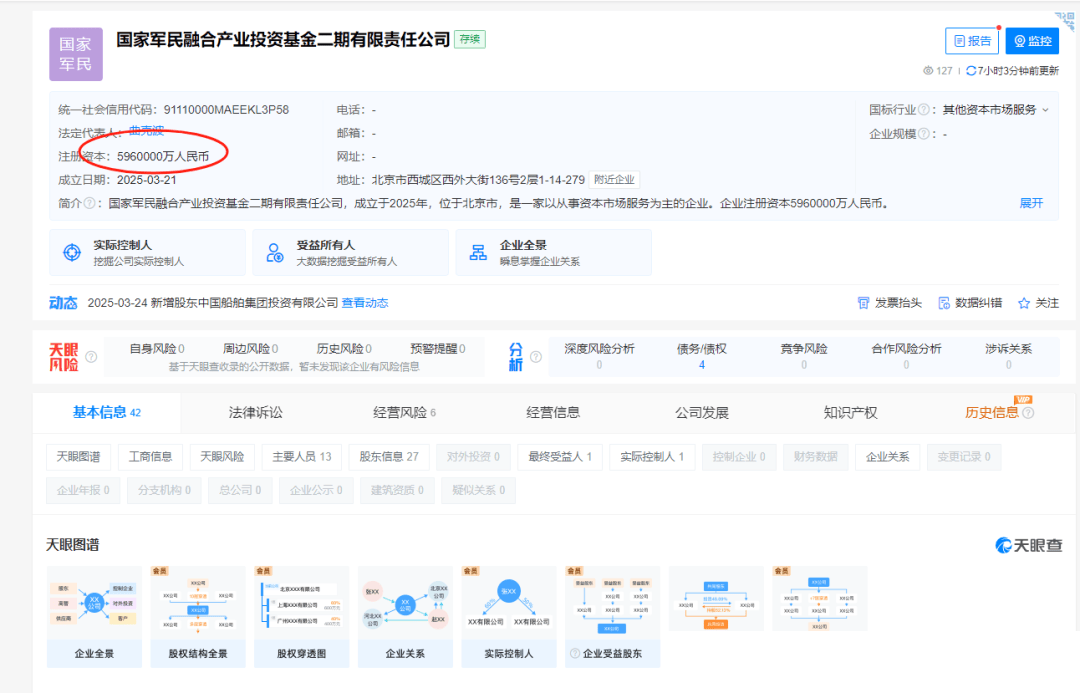Open 涉诉关系 analysis
Viewport: 1080px width, 693px height.
click(x=1008, y=356)
